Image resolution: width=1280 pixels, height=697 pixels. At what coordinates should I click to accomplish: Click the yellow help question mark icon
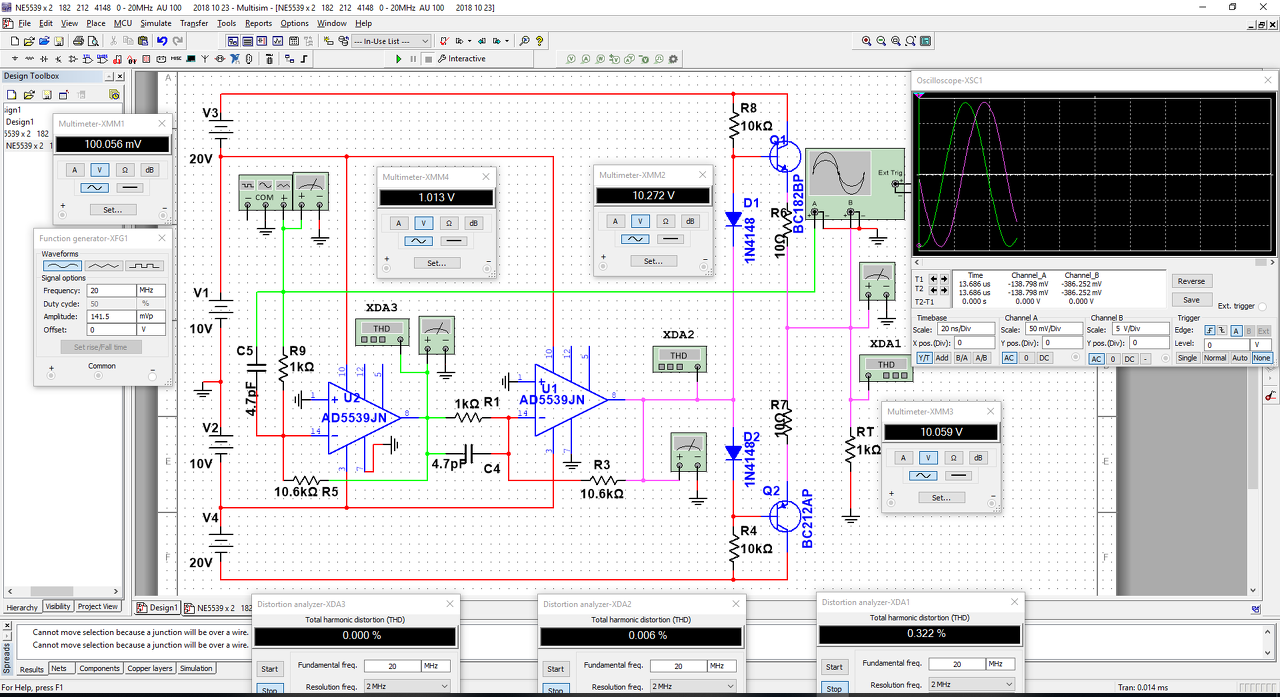540,41
